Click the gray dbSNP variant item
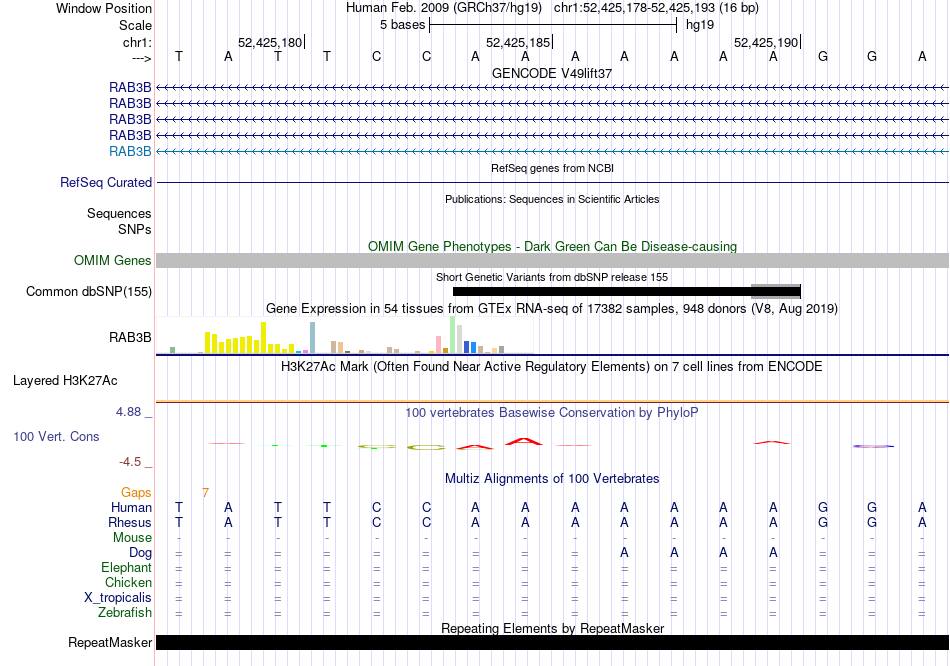Image resolution: width=950 pixels, height=666 pixels. 776,291
